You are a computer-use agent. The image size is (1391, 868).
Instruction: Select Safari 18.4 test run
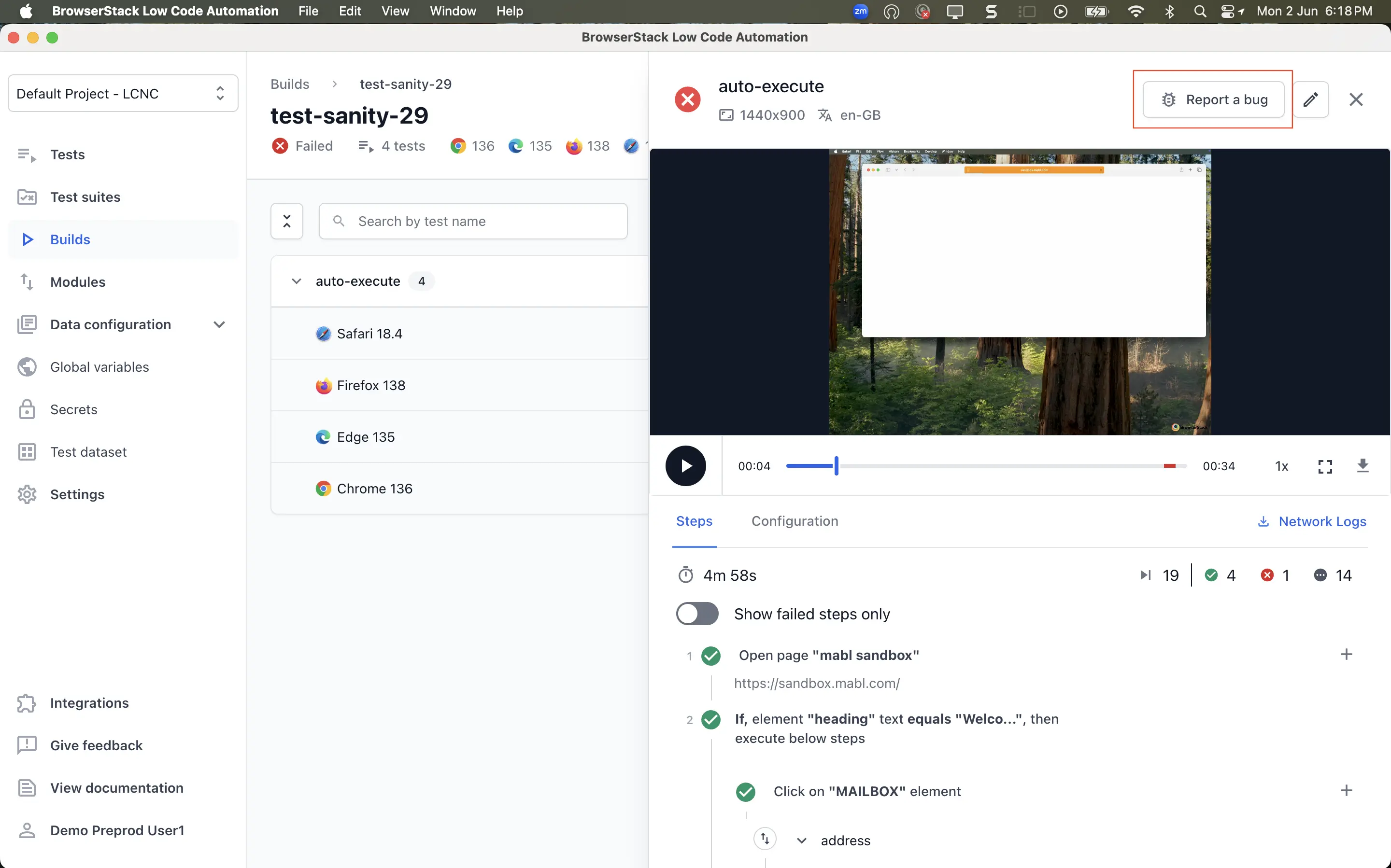click(x=459, y=334)
